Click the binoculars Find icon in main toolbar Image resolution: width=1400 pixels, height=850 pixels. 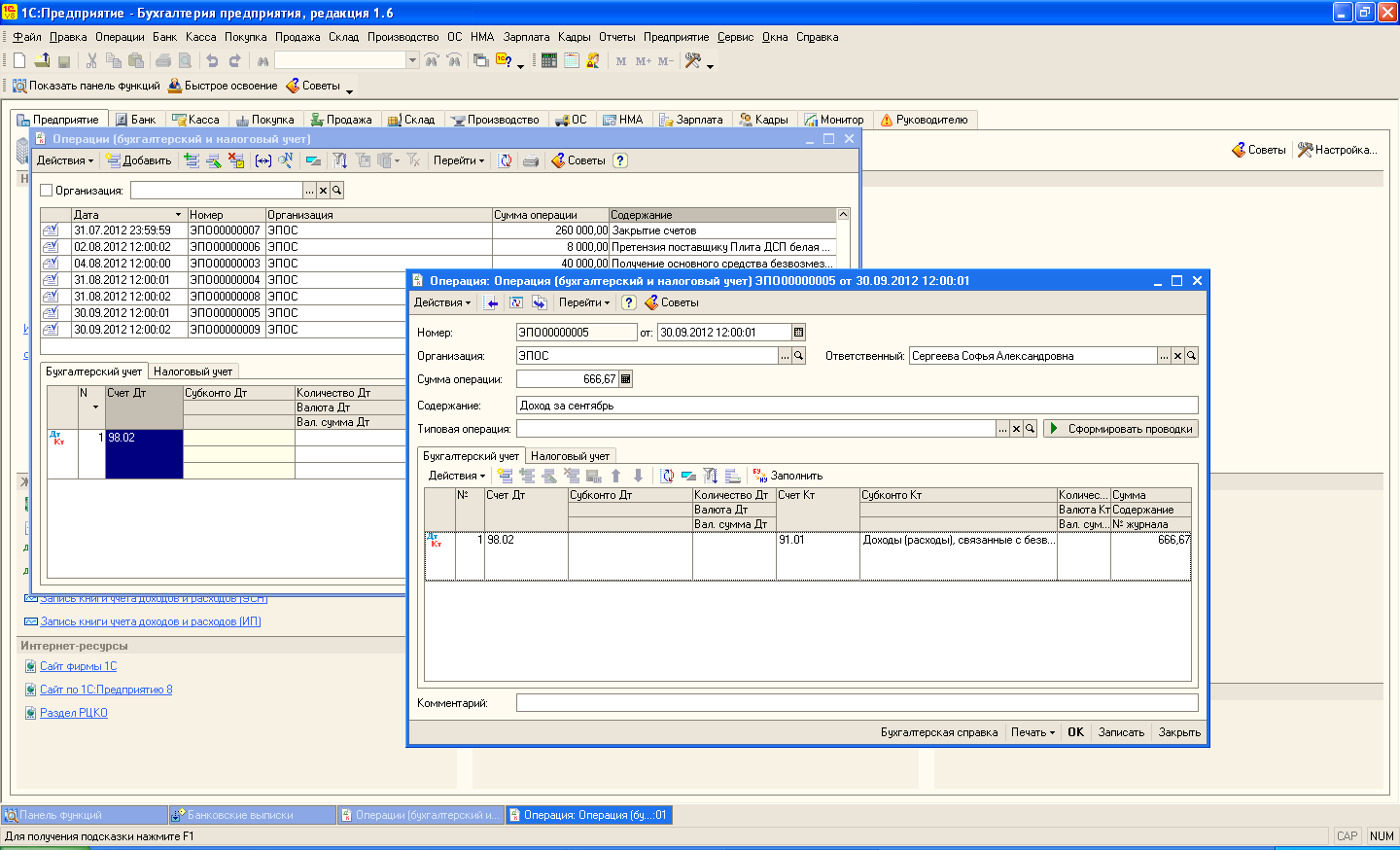[262, 60]
